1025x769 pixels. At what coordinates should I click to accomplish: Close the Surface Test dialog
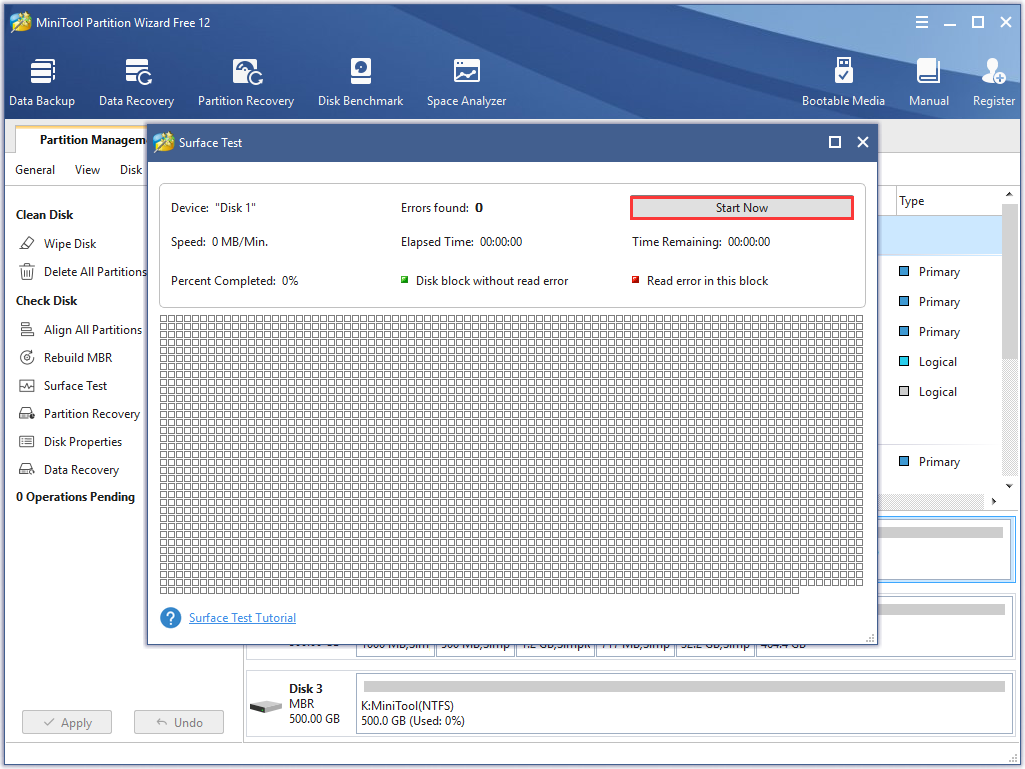[863, 142]
